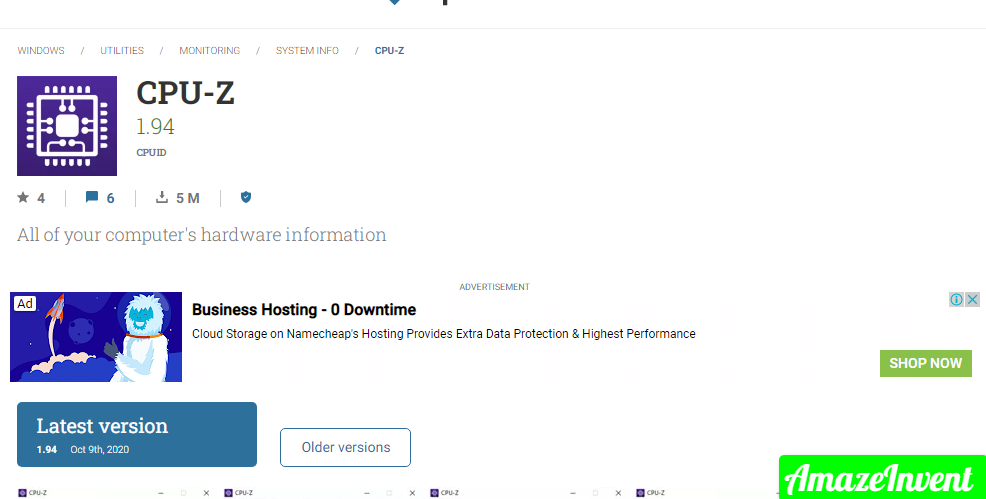Screen dimensions: 986x499
Task: Click the Oct 9th, 2020 date
Action: click(99, 449)
